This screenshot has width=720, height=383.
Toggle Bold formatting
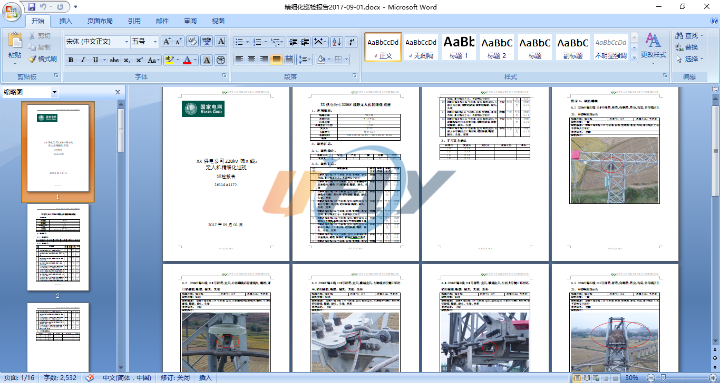tap(71, 60)
